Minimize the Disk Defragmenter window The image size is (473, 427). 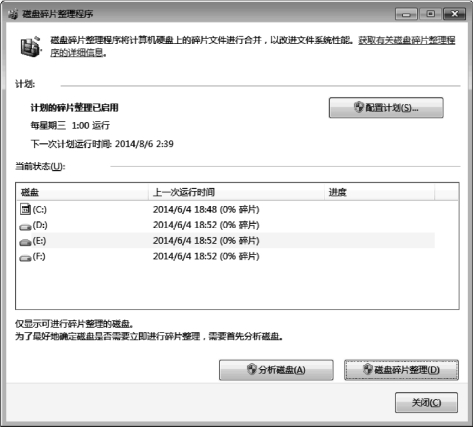click(x=406, y=14)
